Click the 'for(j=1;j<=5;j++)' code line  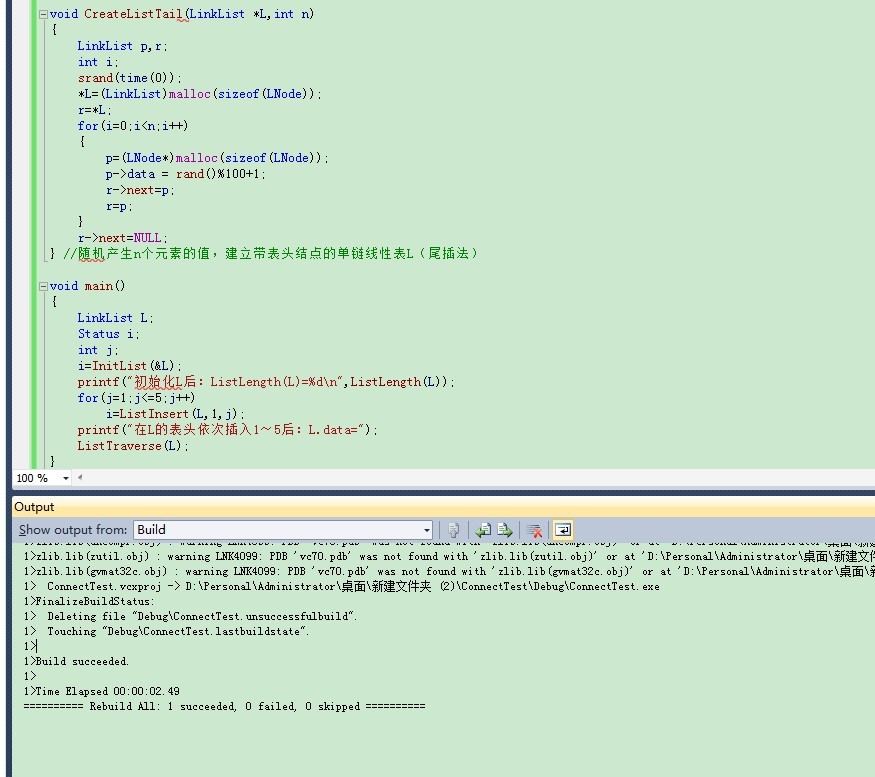point(136,398)
